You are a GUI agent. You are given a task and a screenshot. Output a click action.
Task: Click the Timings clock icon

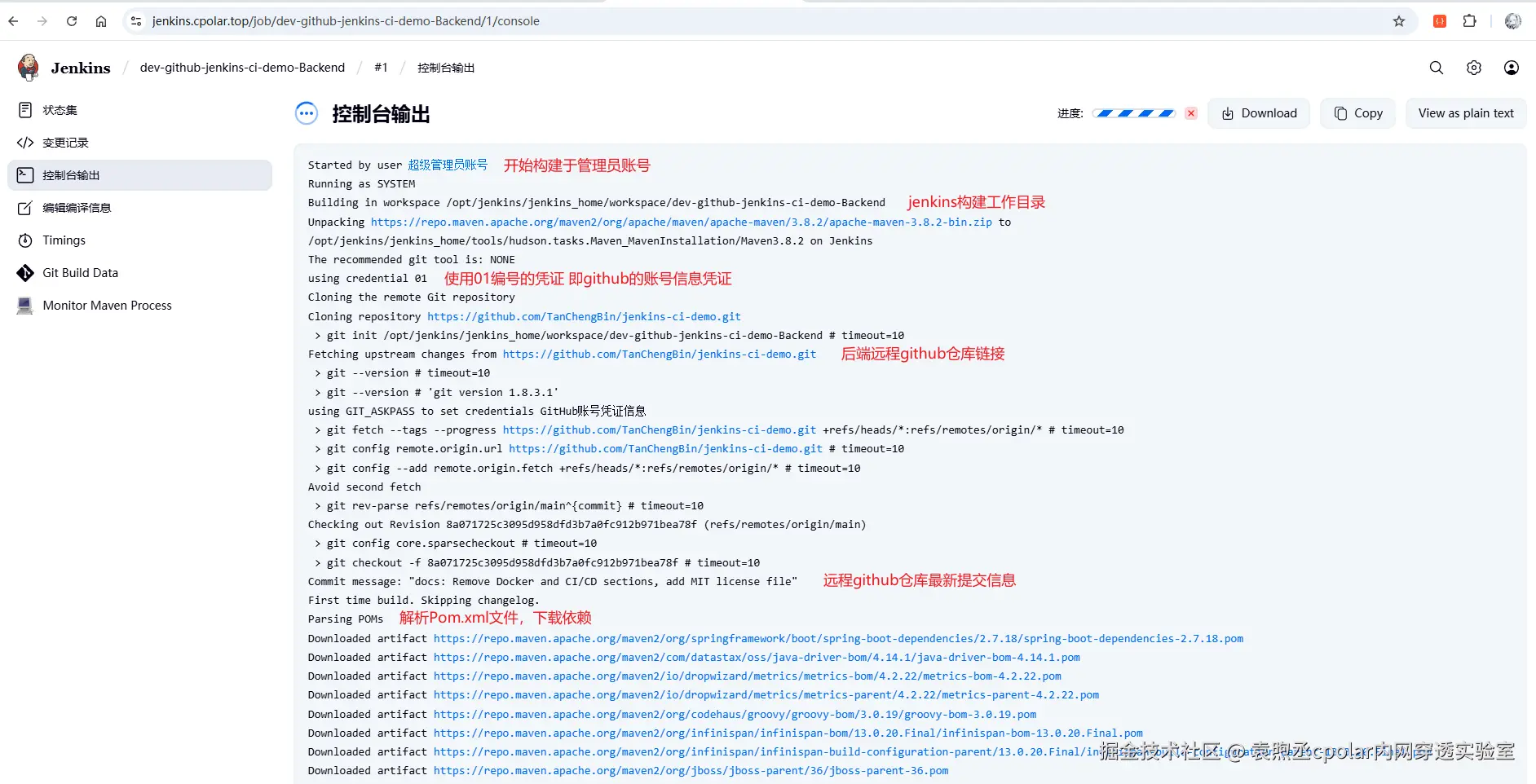pyautogui.click(x=25, y=240)
